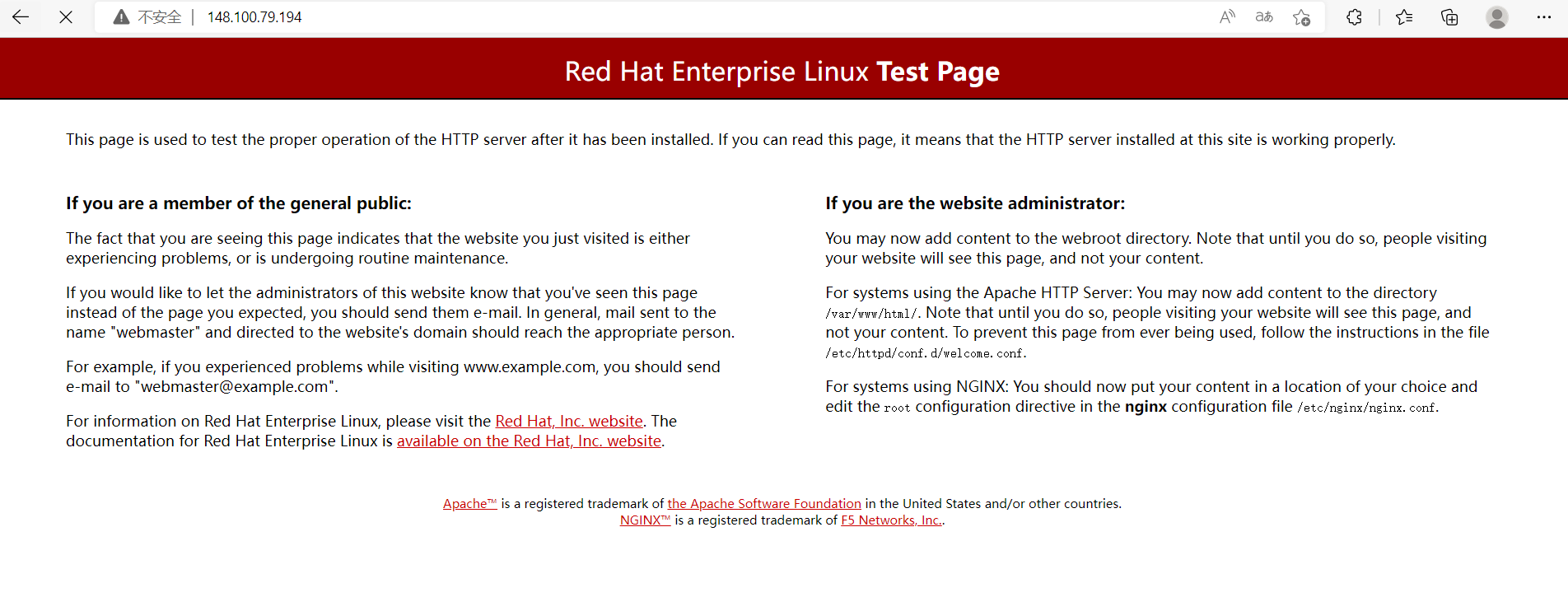Screen dimensions: 1568x611
Task: Open the F5 Networks, Inc. link
Action: [891, 520]
